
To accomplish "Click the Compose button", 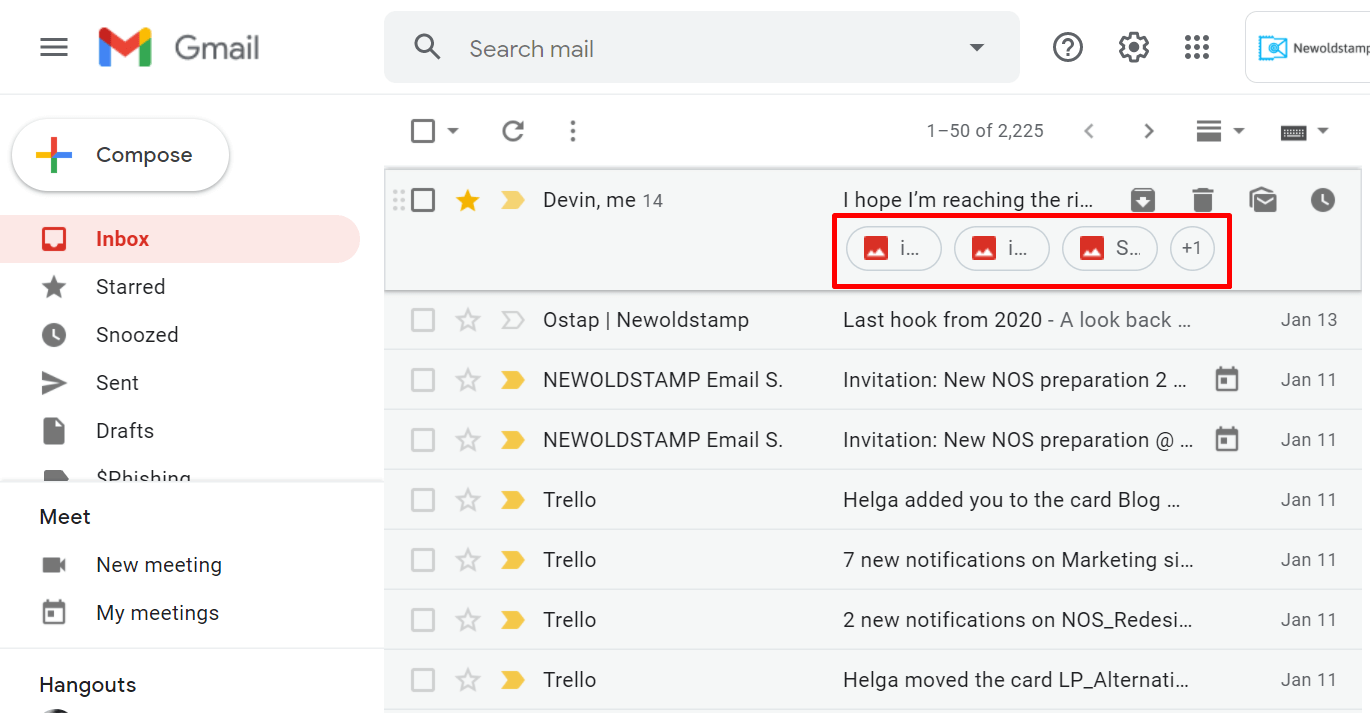I will click(x=121, y=155).
